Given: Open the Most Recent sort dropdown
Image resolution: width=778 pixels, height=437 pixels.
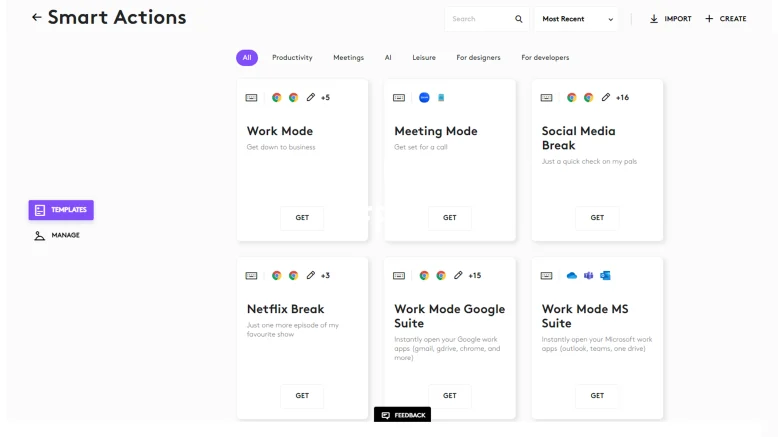Looking at the screenshot, I should coord(577,19).
